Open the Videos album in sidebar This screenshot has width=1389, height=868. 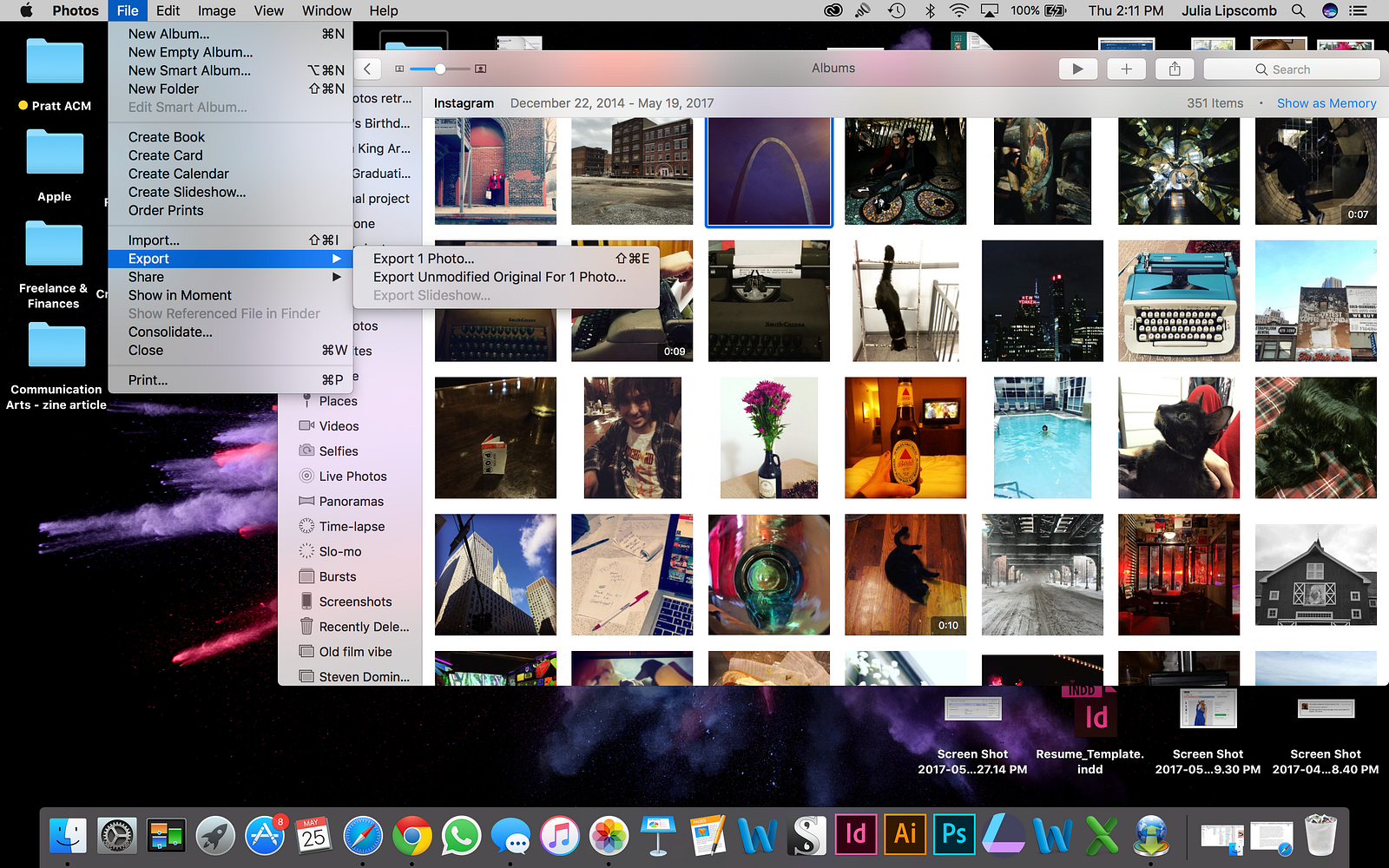tap(338, 426)
